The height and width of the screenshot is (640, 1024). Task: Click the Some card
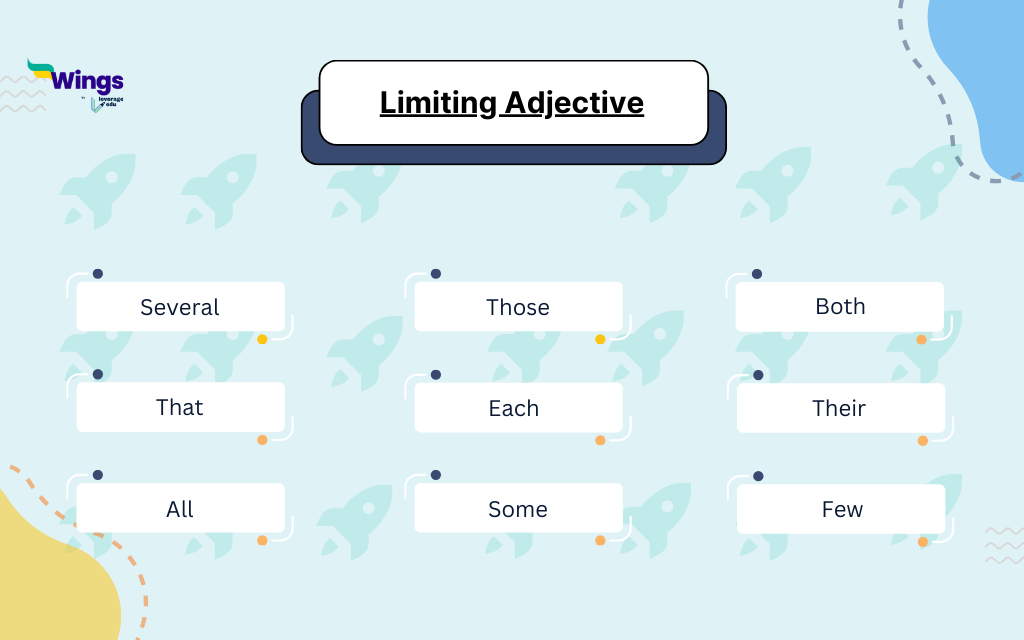click(x=518, y=509)
